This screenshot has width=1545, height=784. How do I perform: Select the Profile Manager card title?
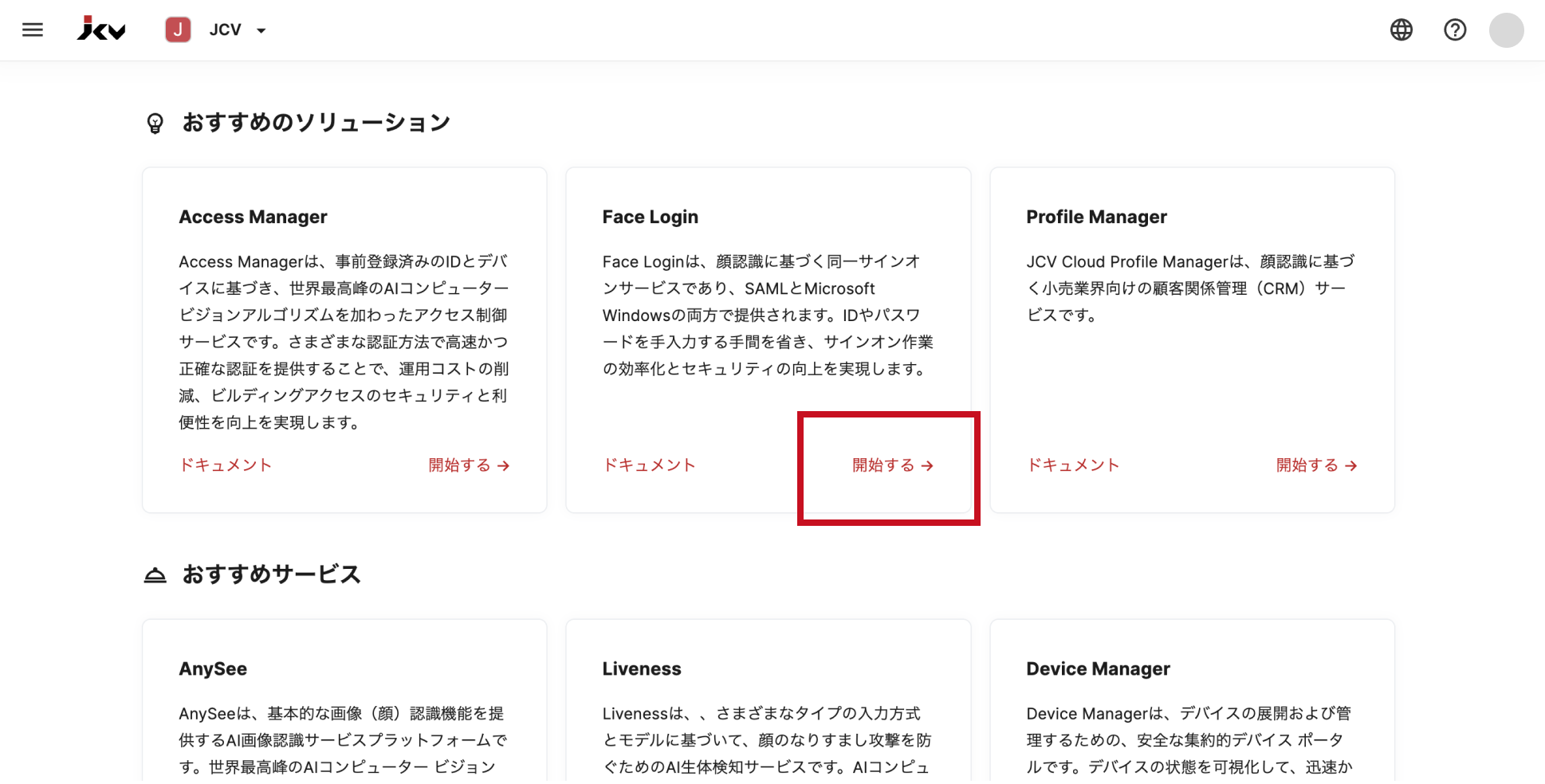[x=1096, y=217]
